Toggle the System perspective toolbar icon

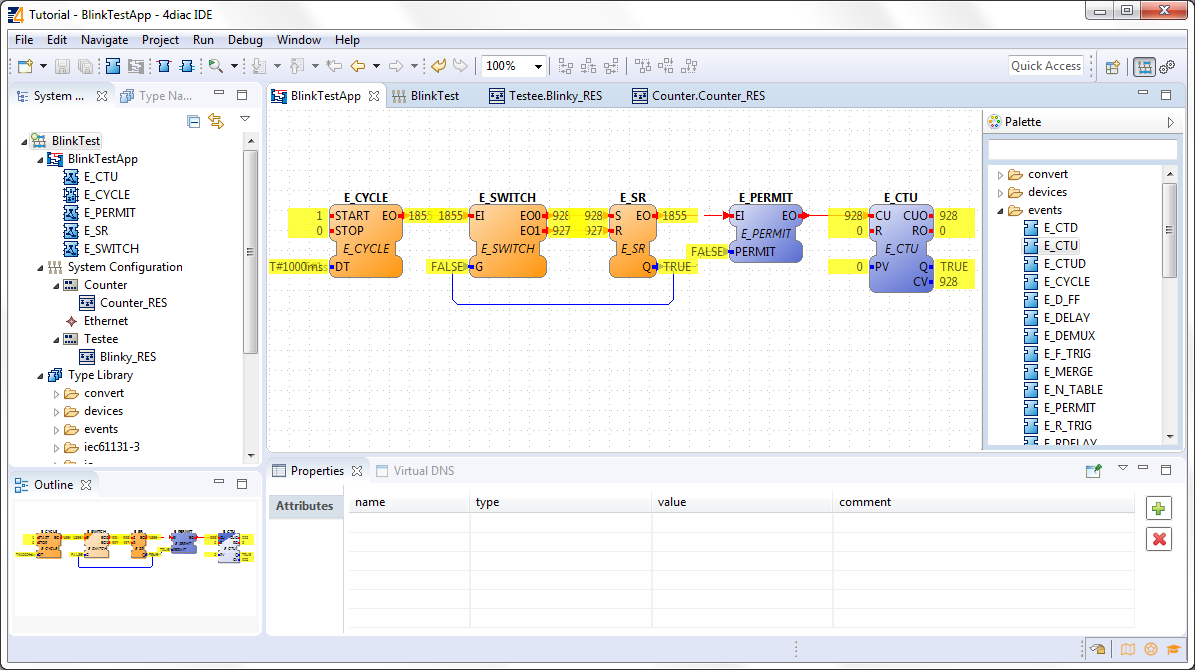click(x=1143, y=66)
